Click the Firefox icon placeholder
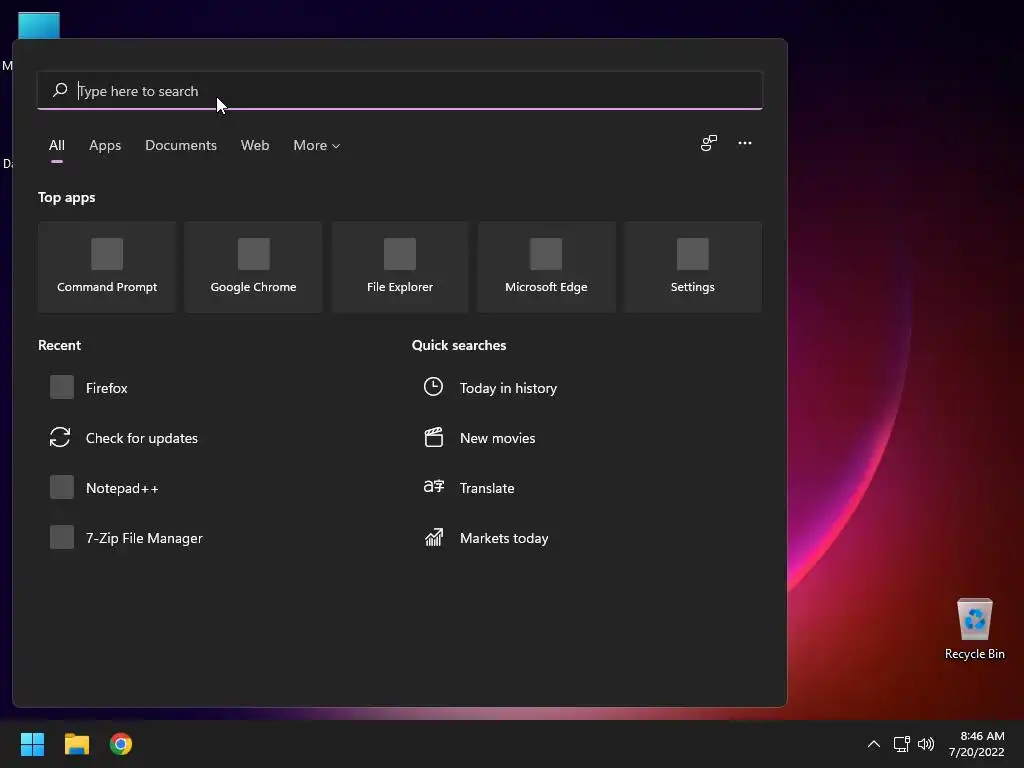 coord(62,387)
